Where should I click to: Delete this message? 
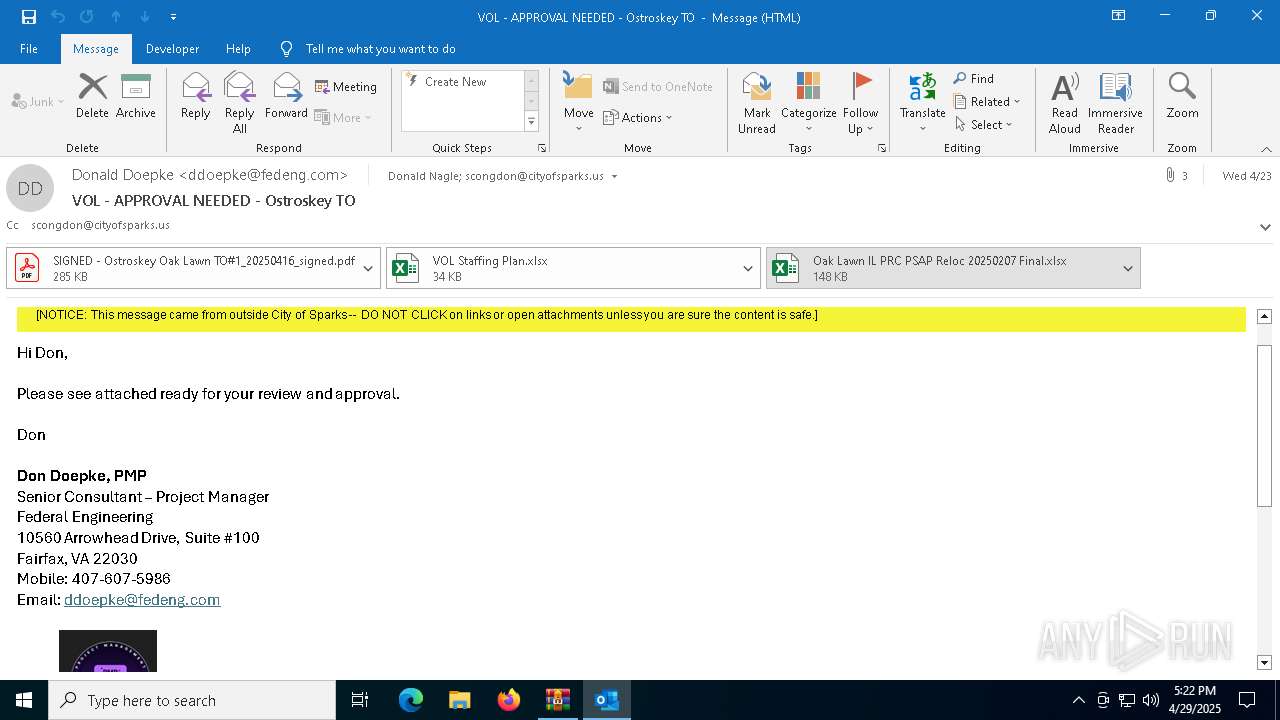(x=92, y=96)
